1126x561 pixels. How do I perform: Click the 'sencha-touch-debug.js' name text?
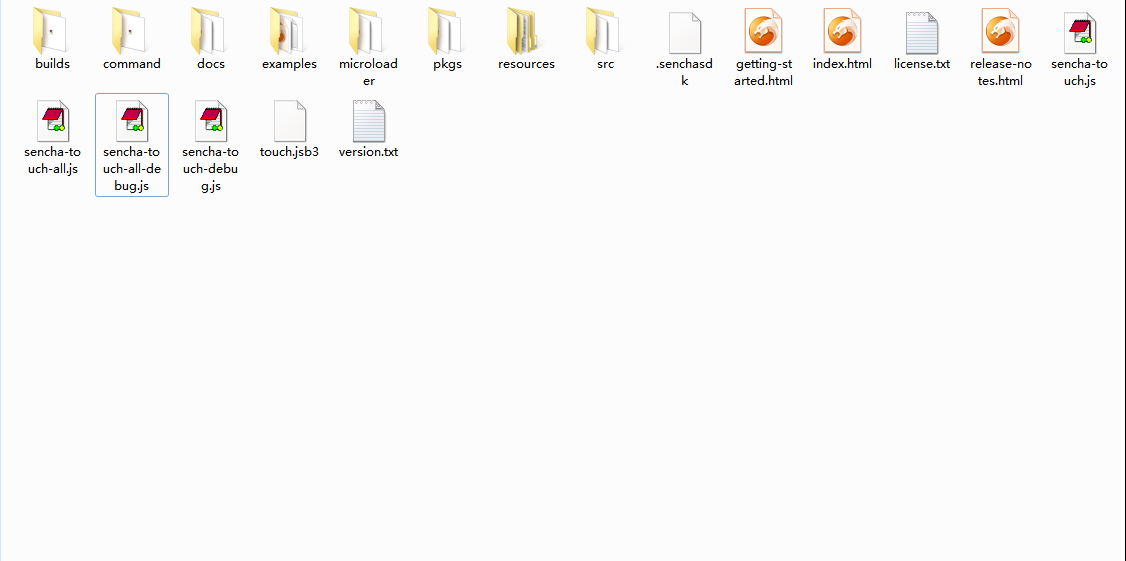pos(210,170)
